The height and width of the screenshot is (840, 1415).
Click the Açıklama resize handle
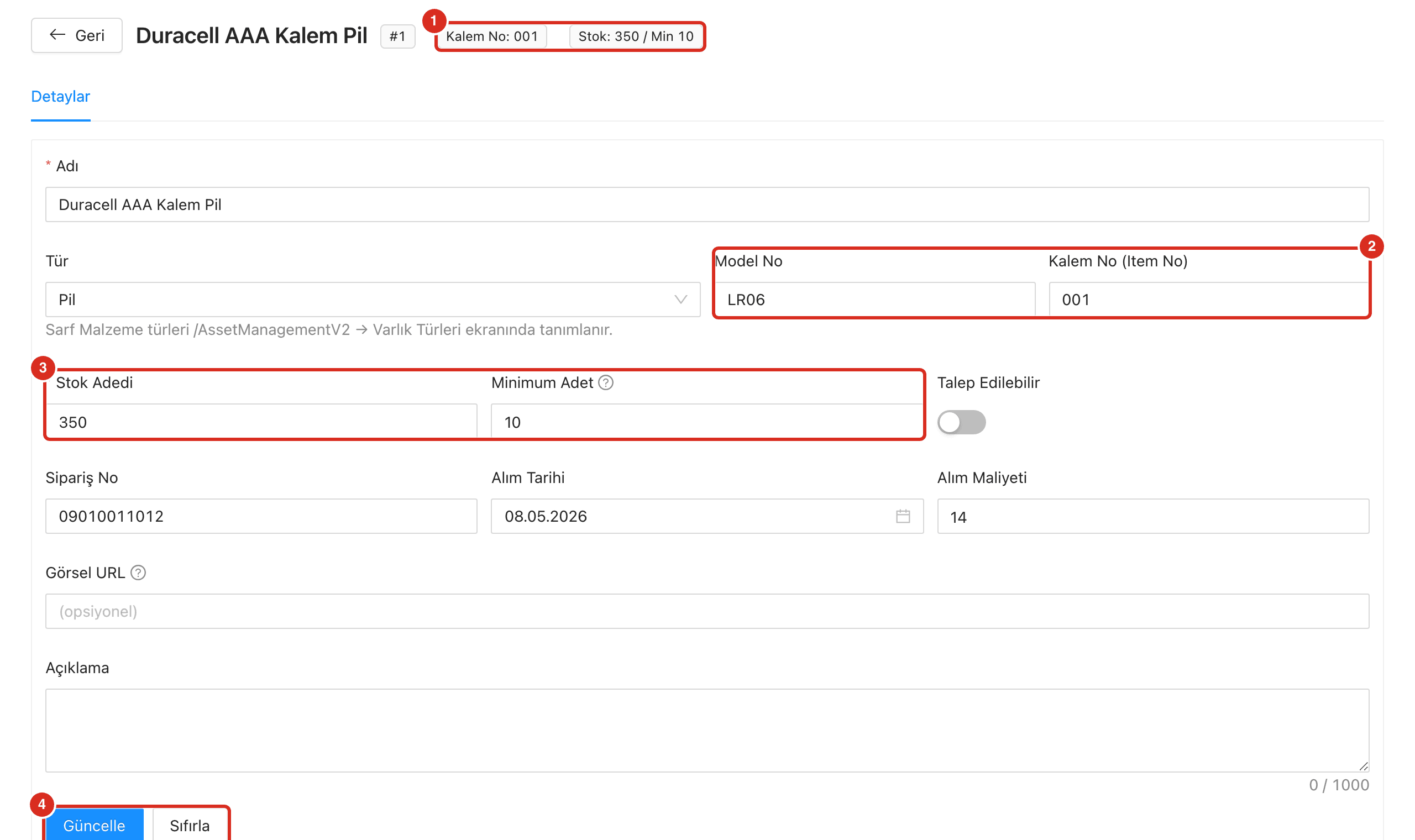[1363, 766]
